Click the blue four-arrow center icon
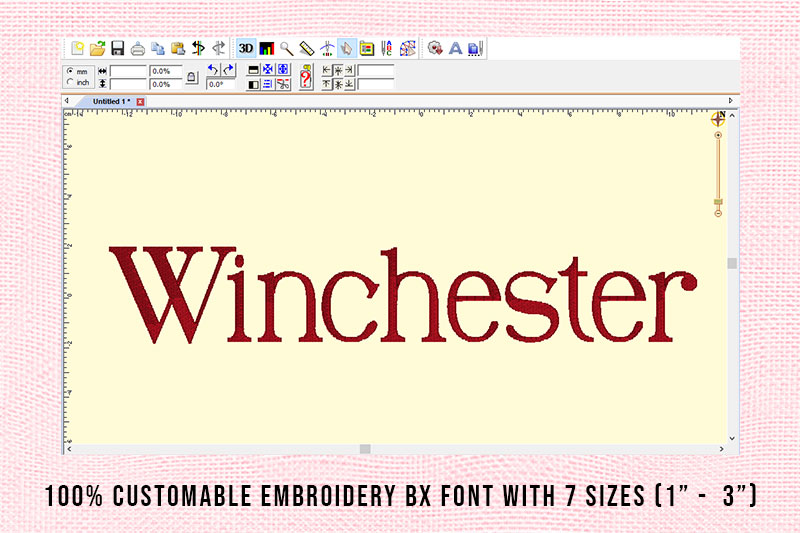The image size is (800, 533). [268, 69]
